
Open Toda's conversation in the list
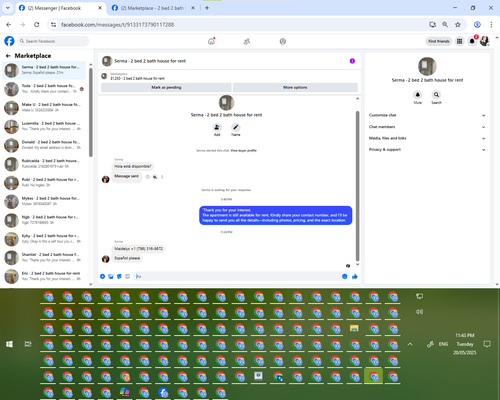44,89
